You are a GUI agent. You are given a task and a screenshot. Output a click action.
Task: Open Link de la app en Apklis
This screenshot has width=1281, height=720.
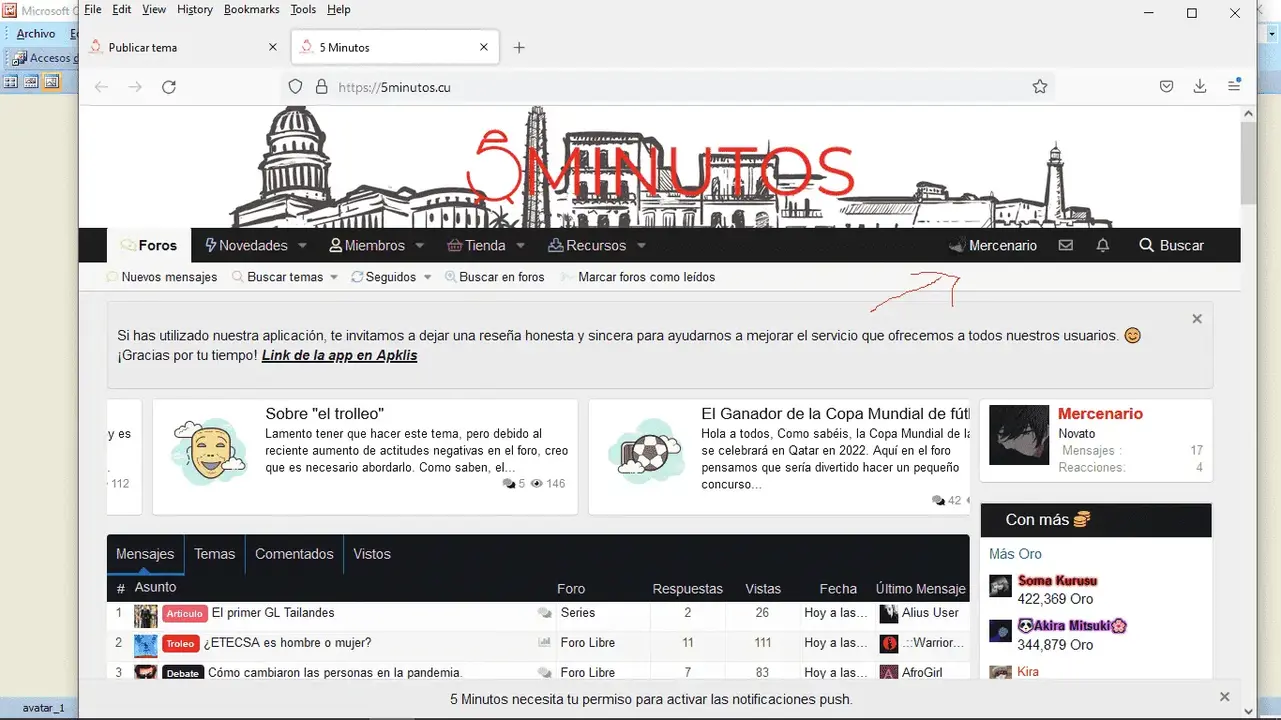click(x=339, y=355)
